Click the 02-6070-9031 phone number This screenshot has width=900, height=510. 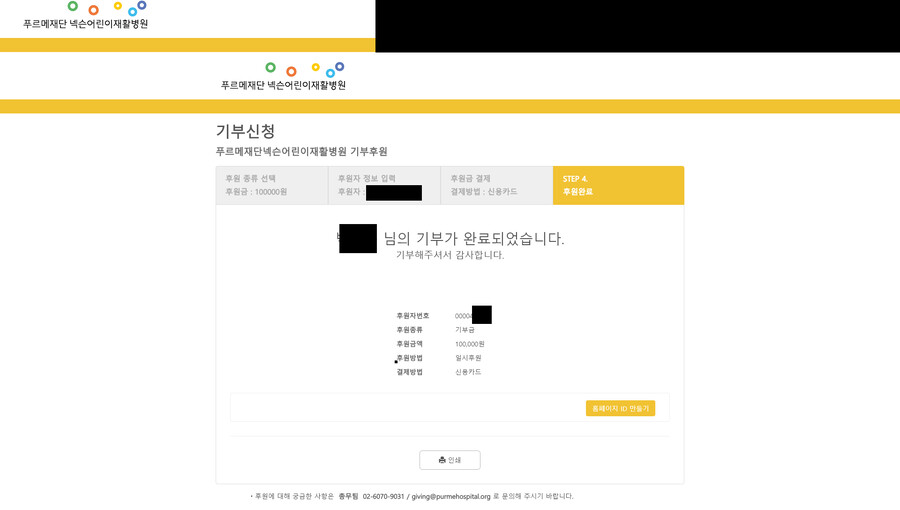point(383,496)
